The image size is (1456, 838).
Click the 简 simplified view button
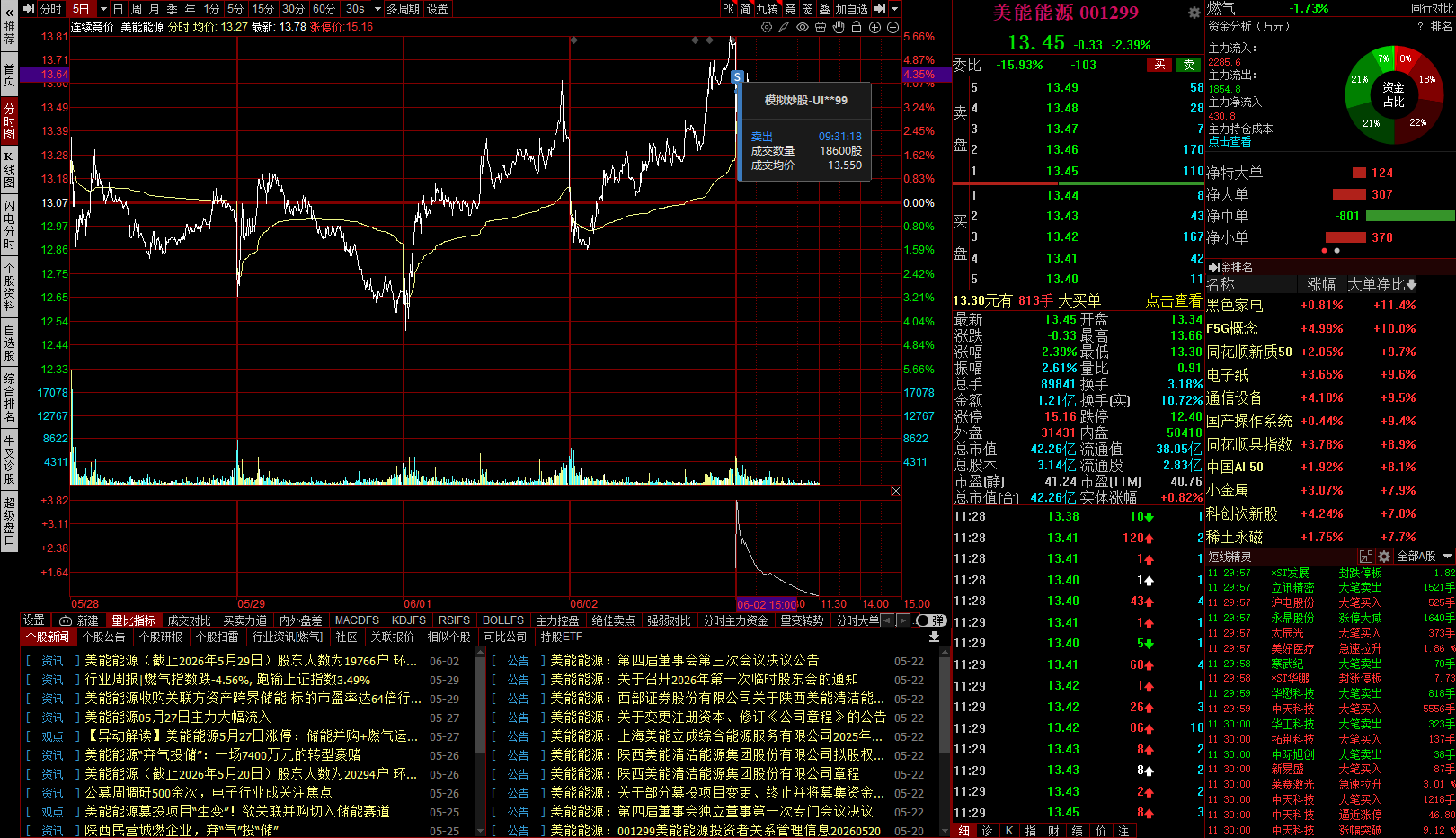pyautogui.click(x=746, y=9)
